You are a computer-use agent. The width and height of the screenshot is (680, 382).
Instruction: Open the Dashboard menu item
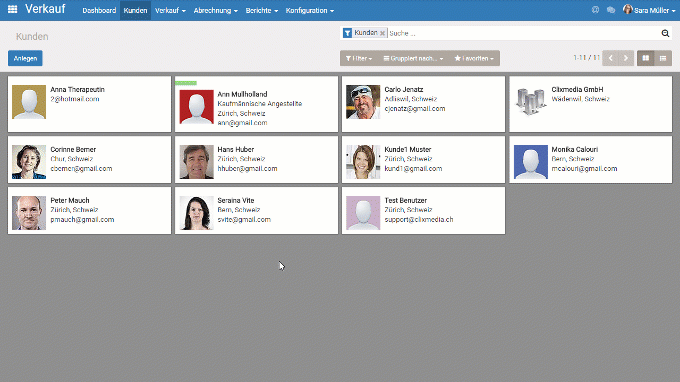click(99, 10)
